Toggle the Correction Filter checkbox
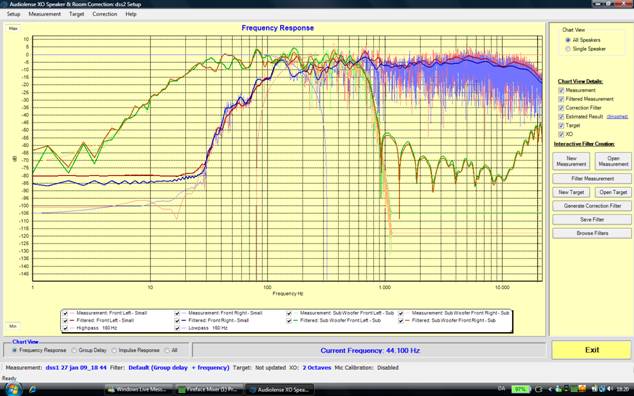This screenshot has height=396, width=634. (x=561, y=108)
